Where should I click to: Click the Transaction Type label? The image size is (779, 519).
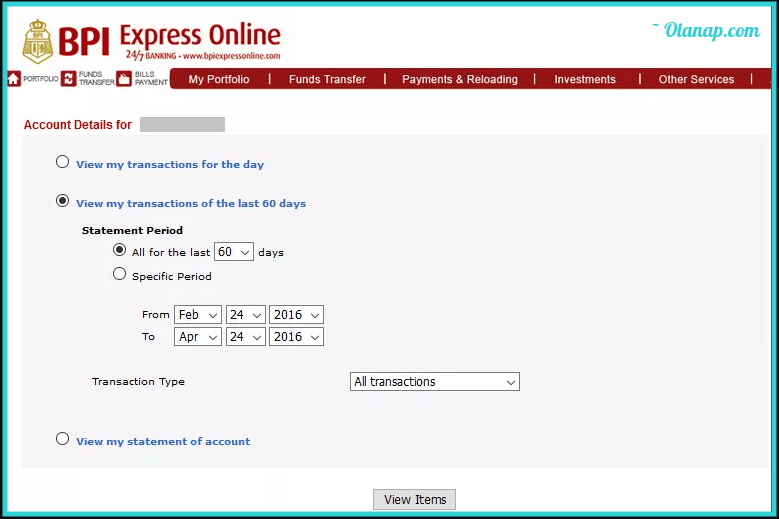pos(138,381)
